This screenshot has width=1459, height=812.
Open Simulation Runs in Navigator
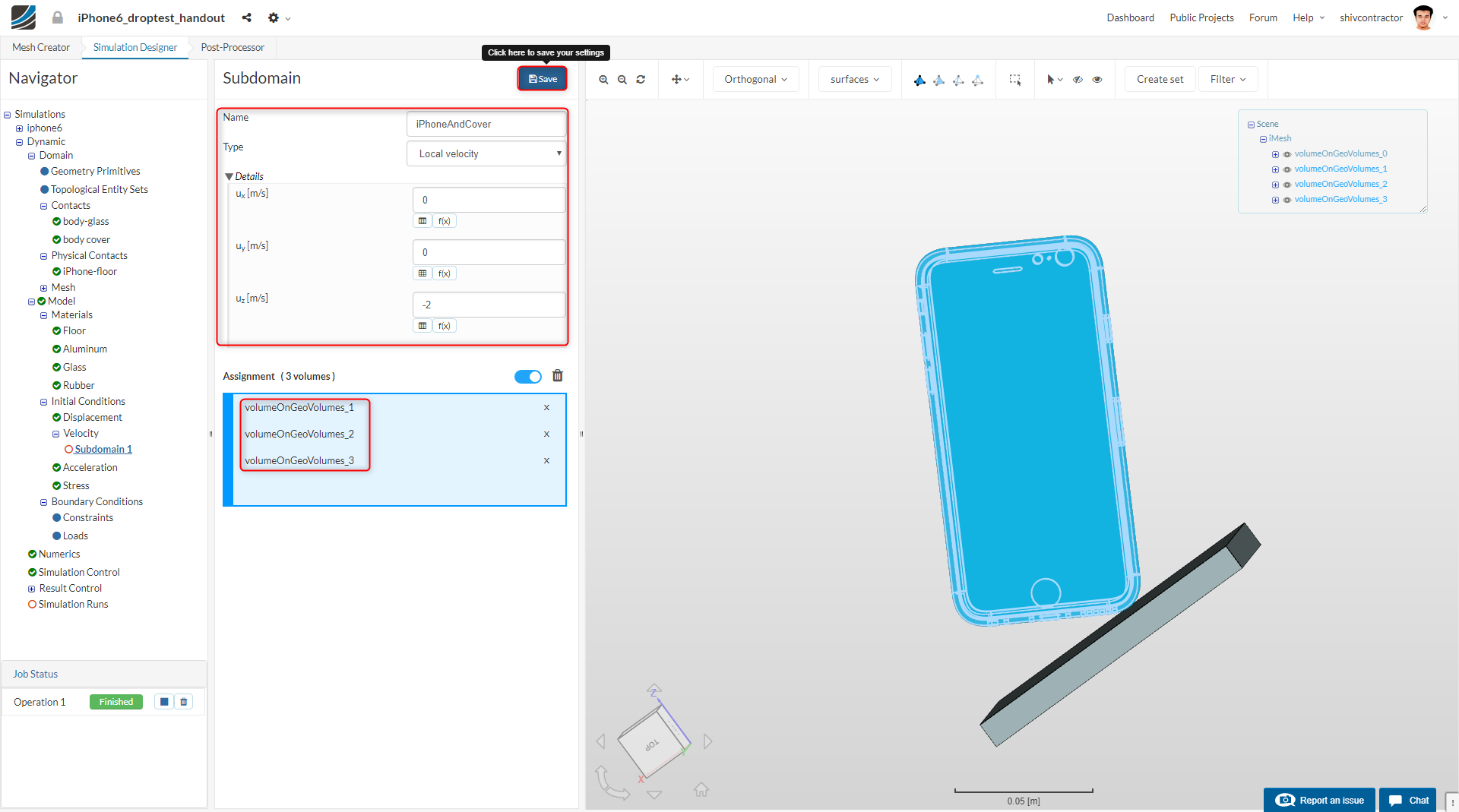click(x=73, y=605)
